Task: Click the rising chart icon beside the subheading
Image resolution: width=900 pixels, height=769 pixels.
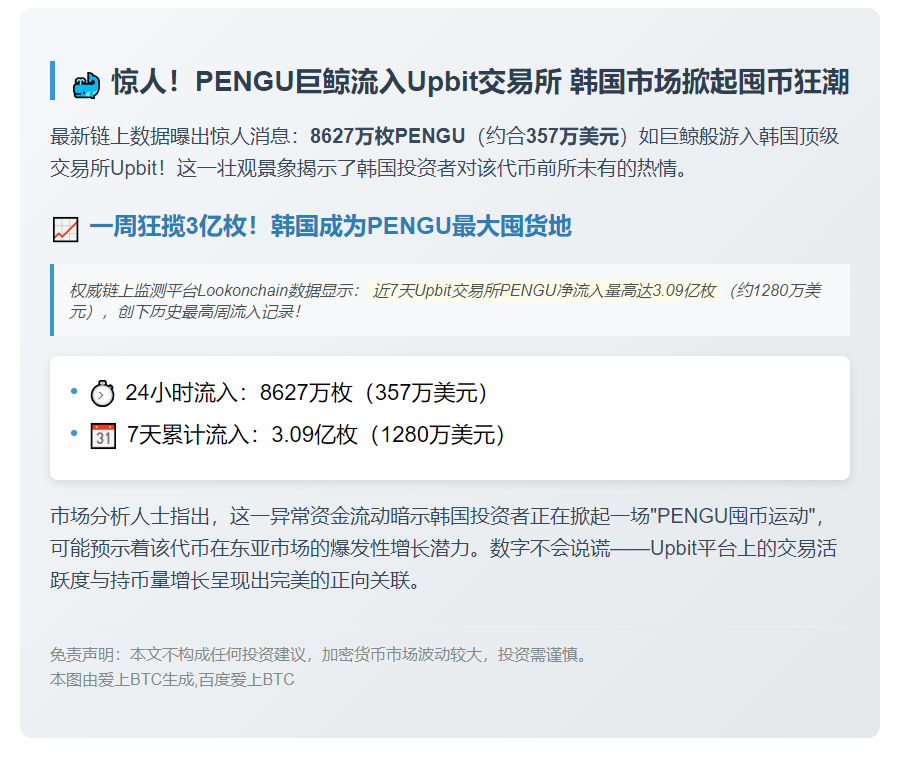Action: coord(65,229)
